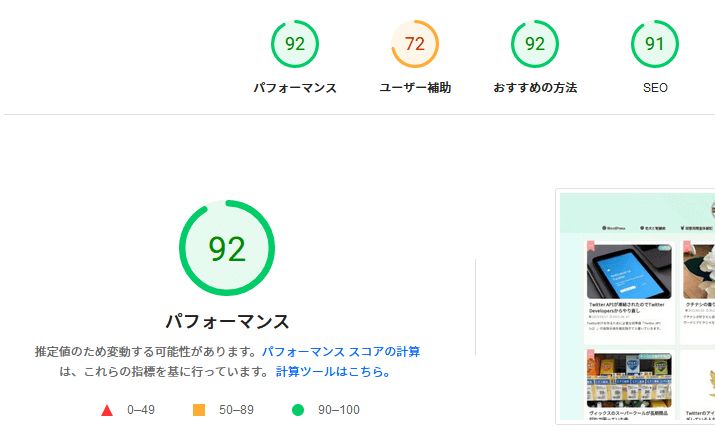Click the orange 72 accessibility score gauge

[x=415, y=44]
